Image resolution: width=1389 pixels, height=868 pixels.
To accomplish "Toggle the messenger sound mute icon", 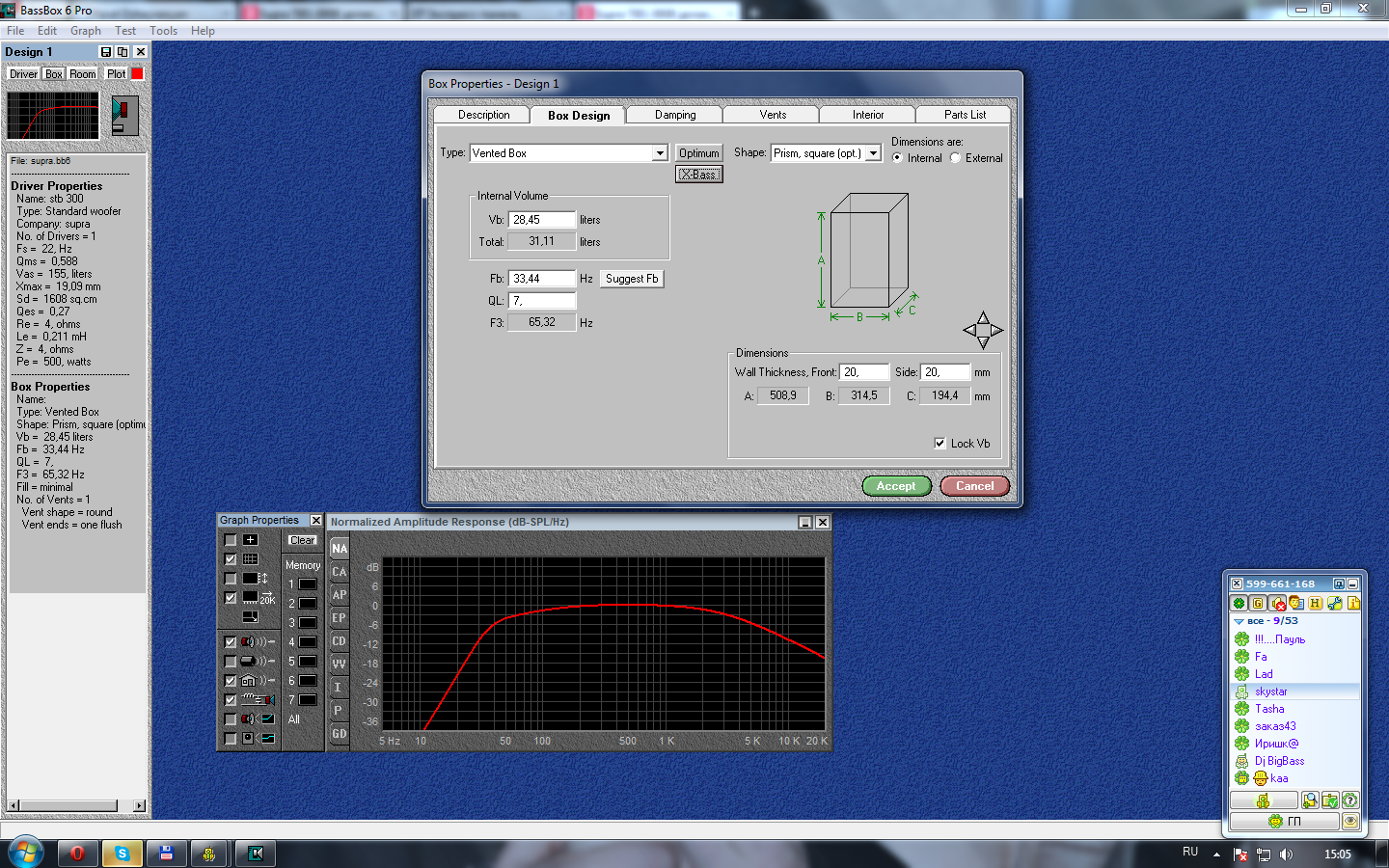I will (1277, 604).
